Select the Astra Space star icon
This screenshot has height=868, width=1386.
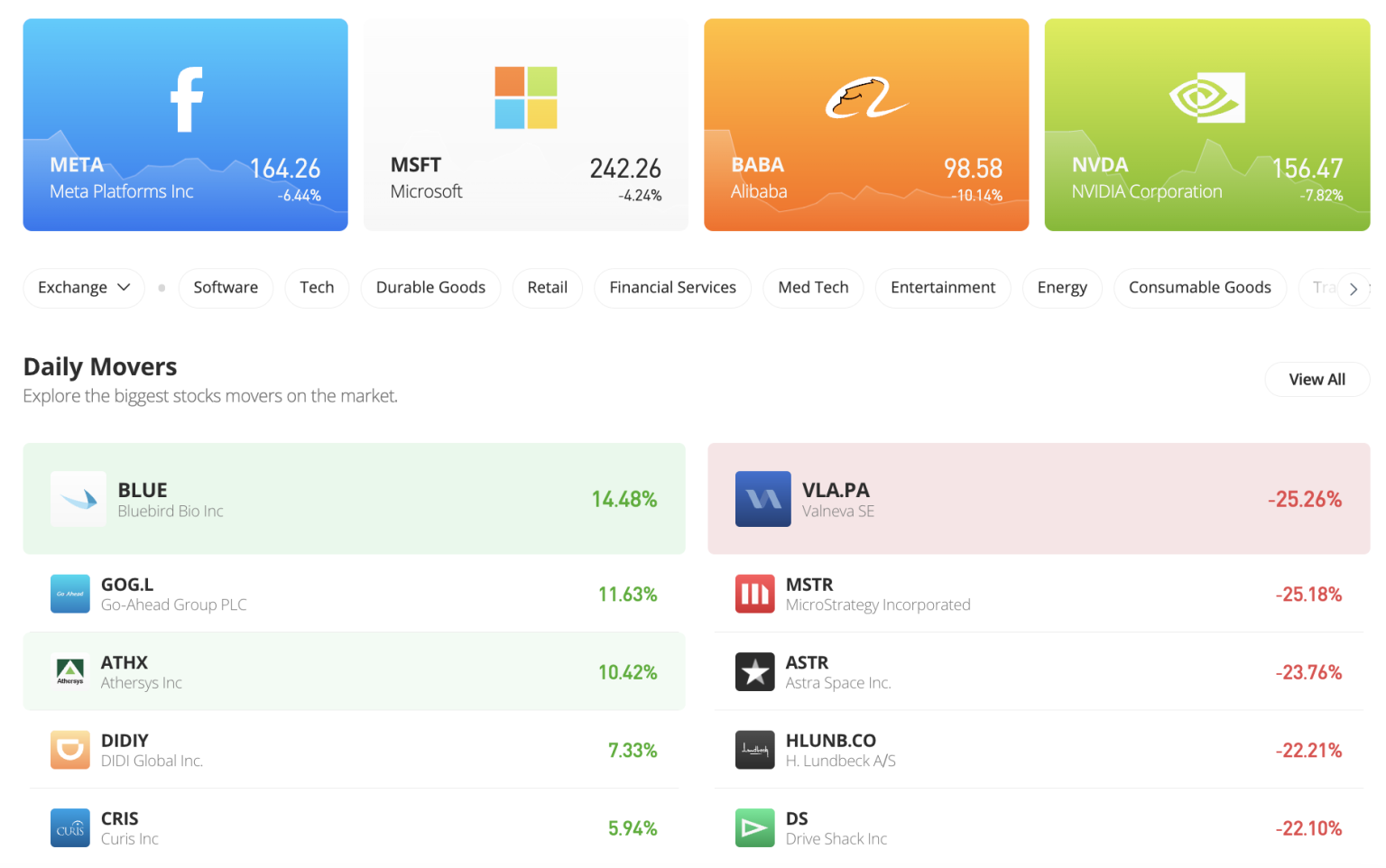point(754,671)
